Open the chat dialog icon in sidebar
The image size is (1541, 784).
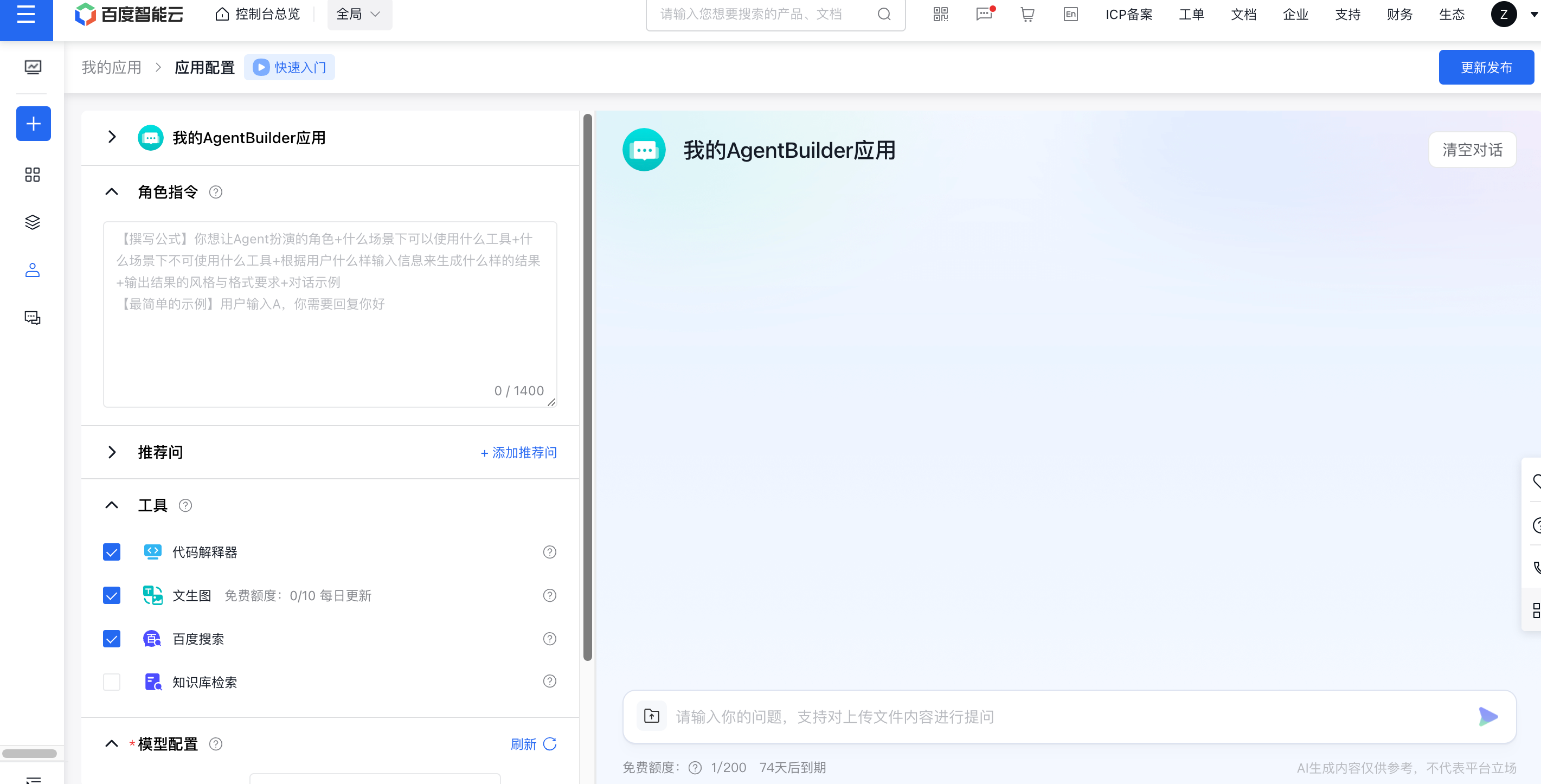point(33,318)
